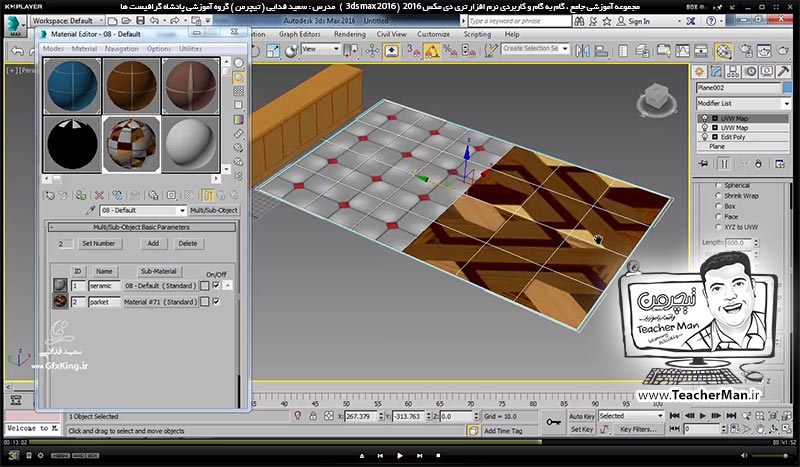Toggle Angle Snap in main toolbar
Screen dimensions: 800x467
(x=432, y=51)
